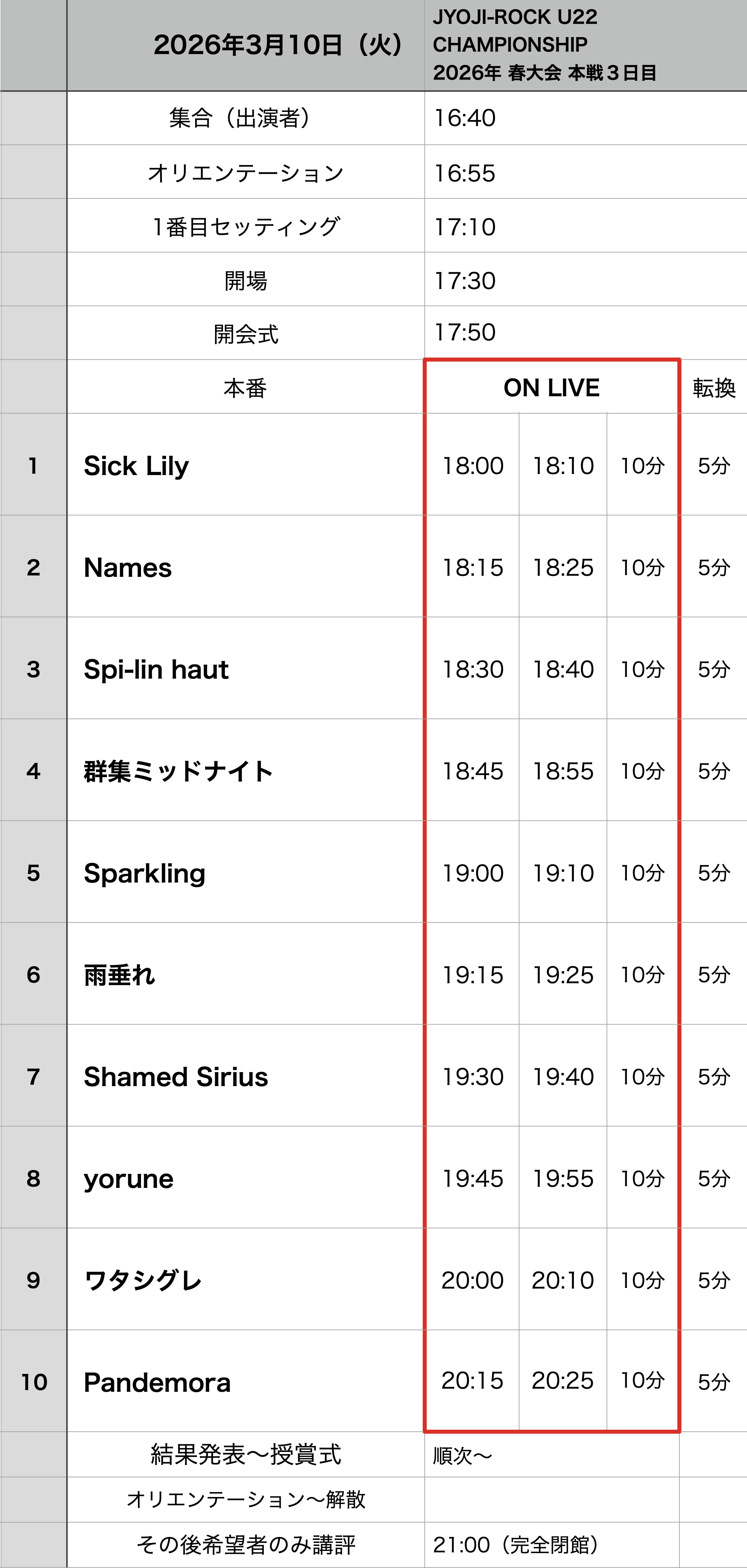Select the 2026年3月10日 date header cell
The height and width of the screenshot is (1568, 747).
coord(277,45)
